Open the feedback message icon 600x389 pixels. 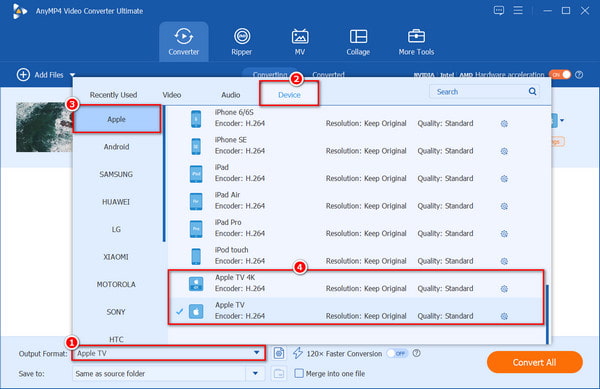tap(499, 10)
